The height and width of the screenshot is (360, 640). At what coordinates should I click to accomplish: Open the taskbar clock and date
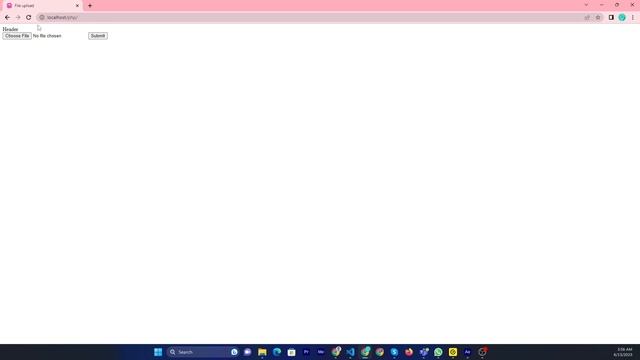pos(624,352)
